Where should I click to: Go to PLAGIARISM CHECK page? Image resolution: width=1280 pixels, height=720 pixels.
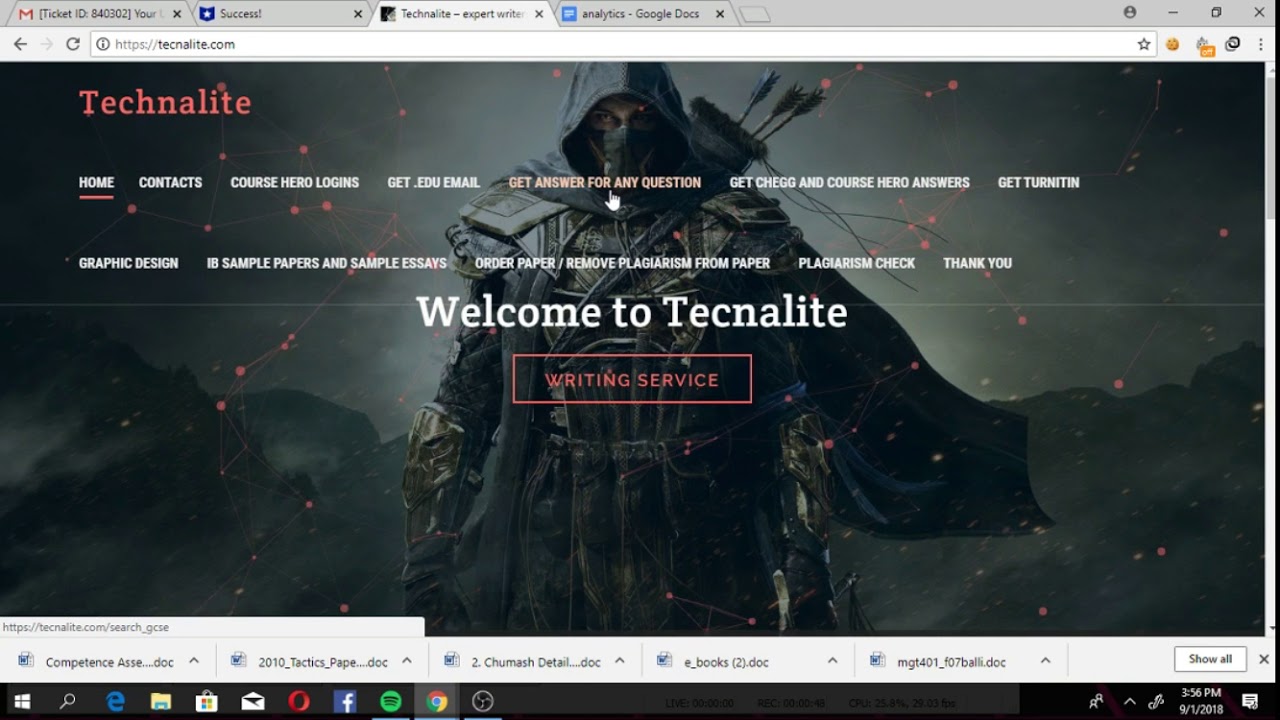[856, 263]
